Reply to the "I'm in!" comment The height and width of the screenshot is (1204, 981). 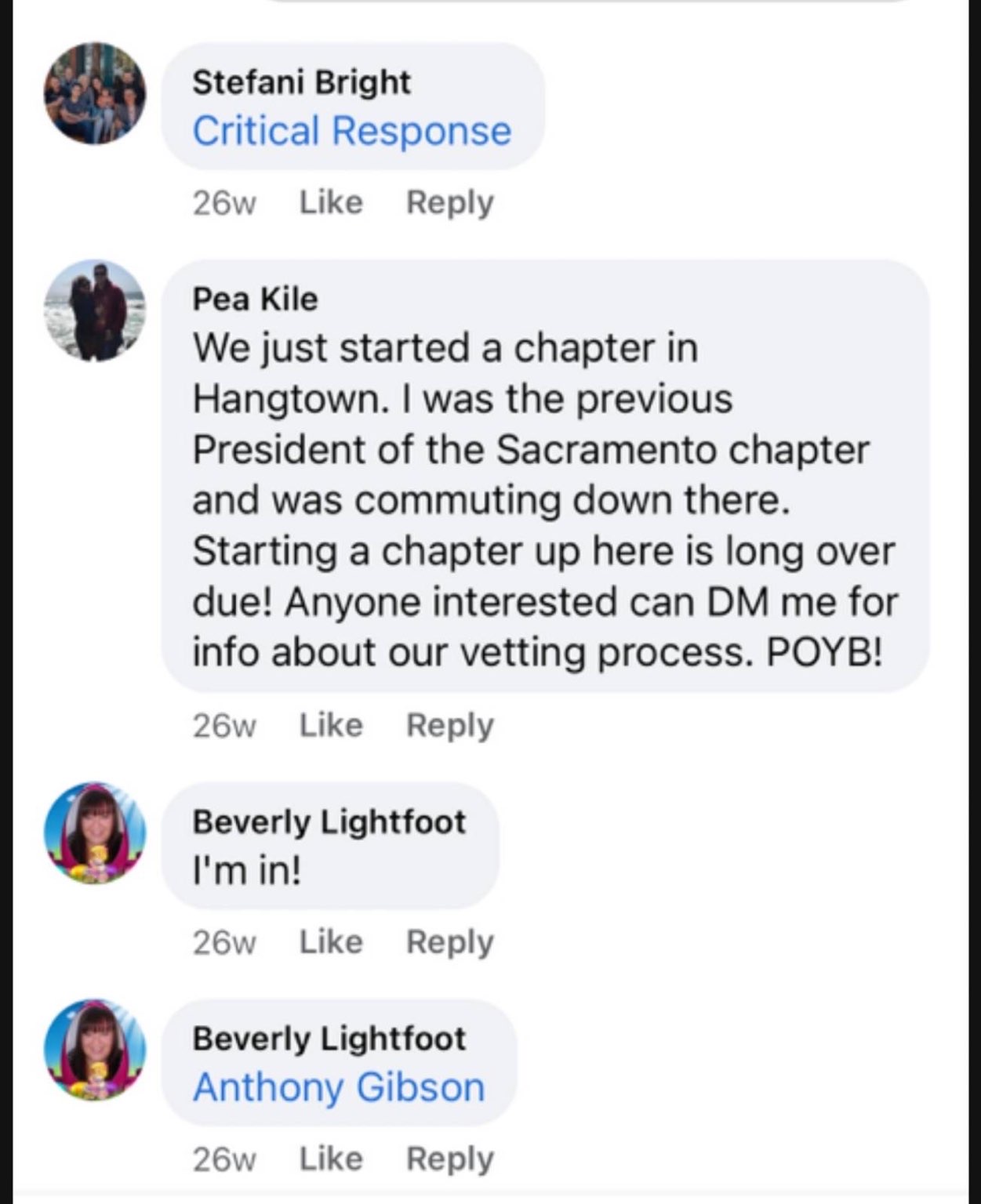[449, 941]
